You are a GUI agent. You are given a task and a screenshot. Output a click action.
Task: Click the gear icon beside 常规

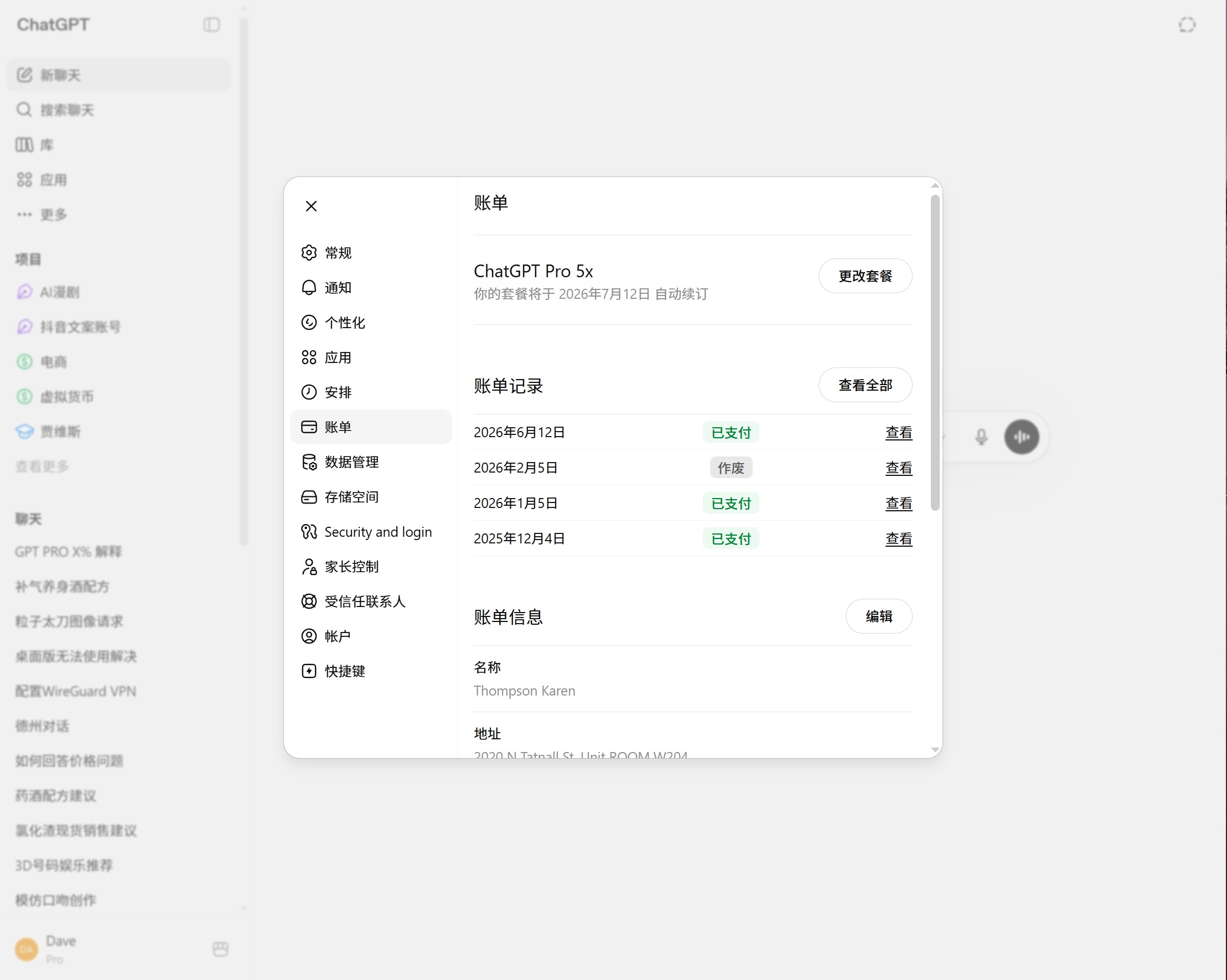pos(308,253)
